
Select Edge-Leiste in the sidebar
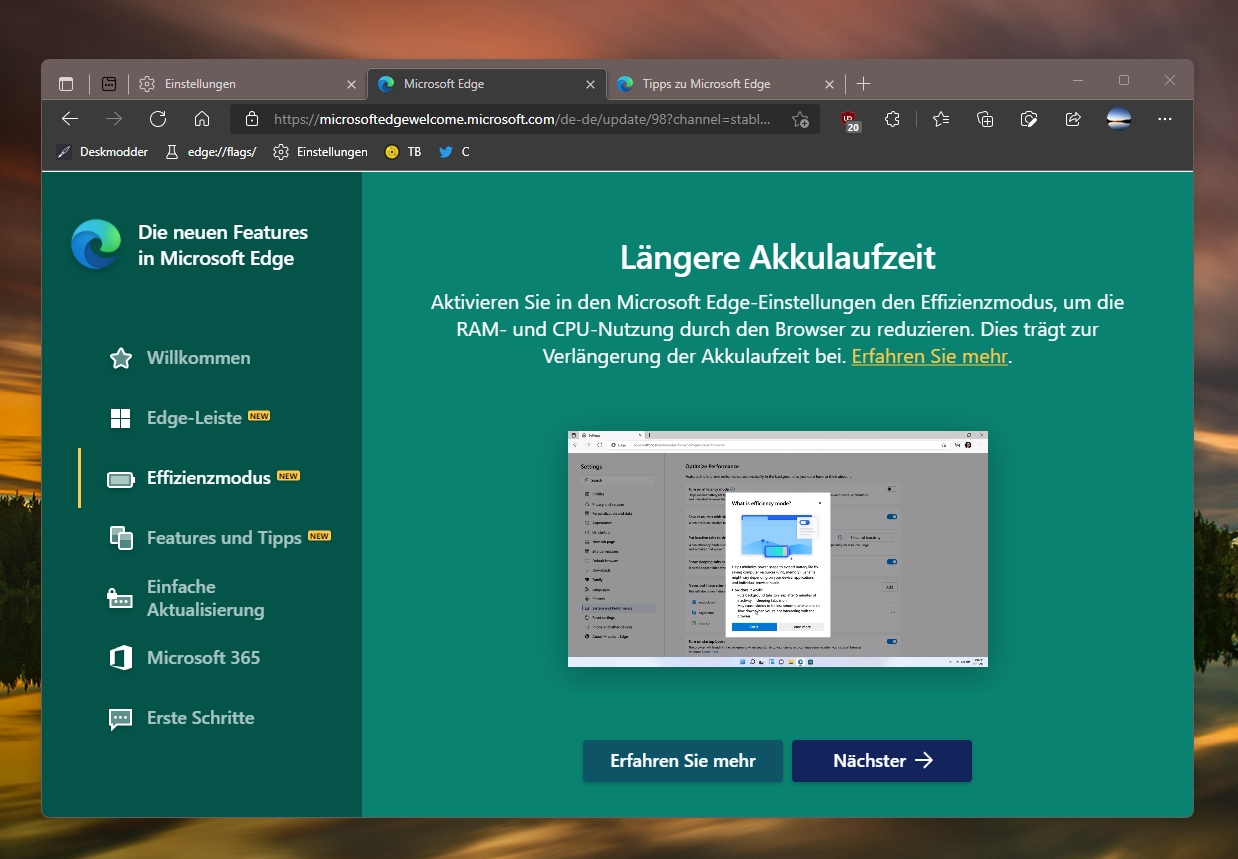pos(190,418)
